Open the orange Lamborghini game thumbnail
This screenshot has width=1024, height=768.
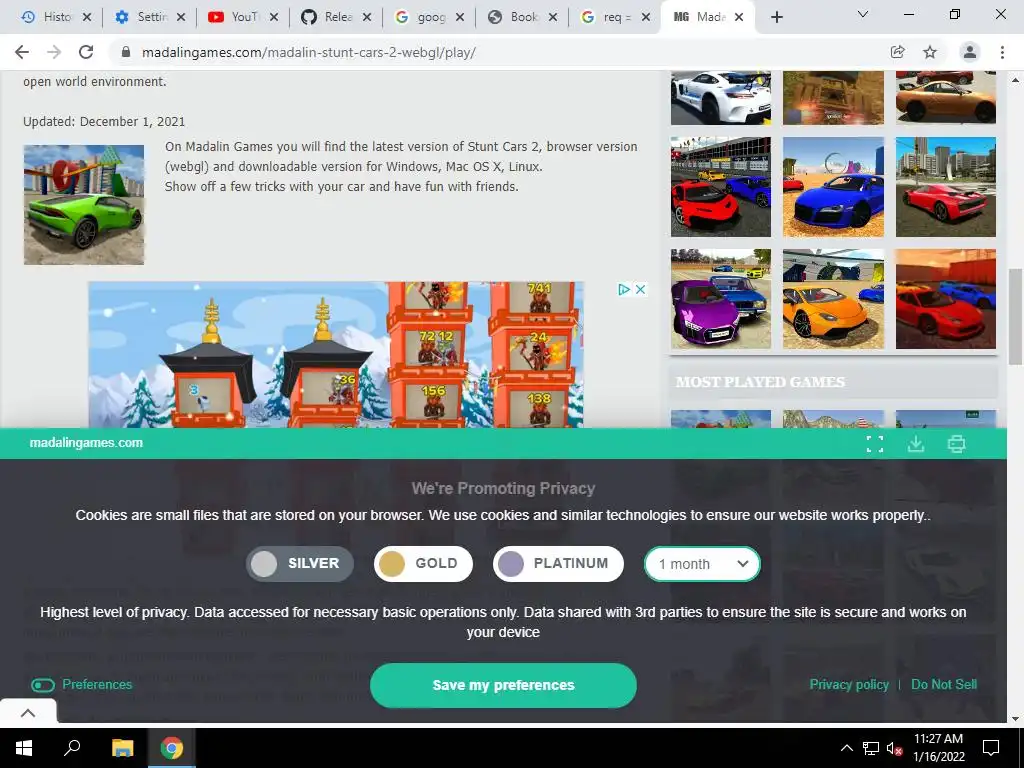pyautogui.click(x=833, y=298)
